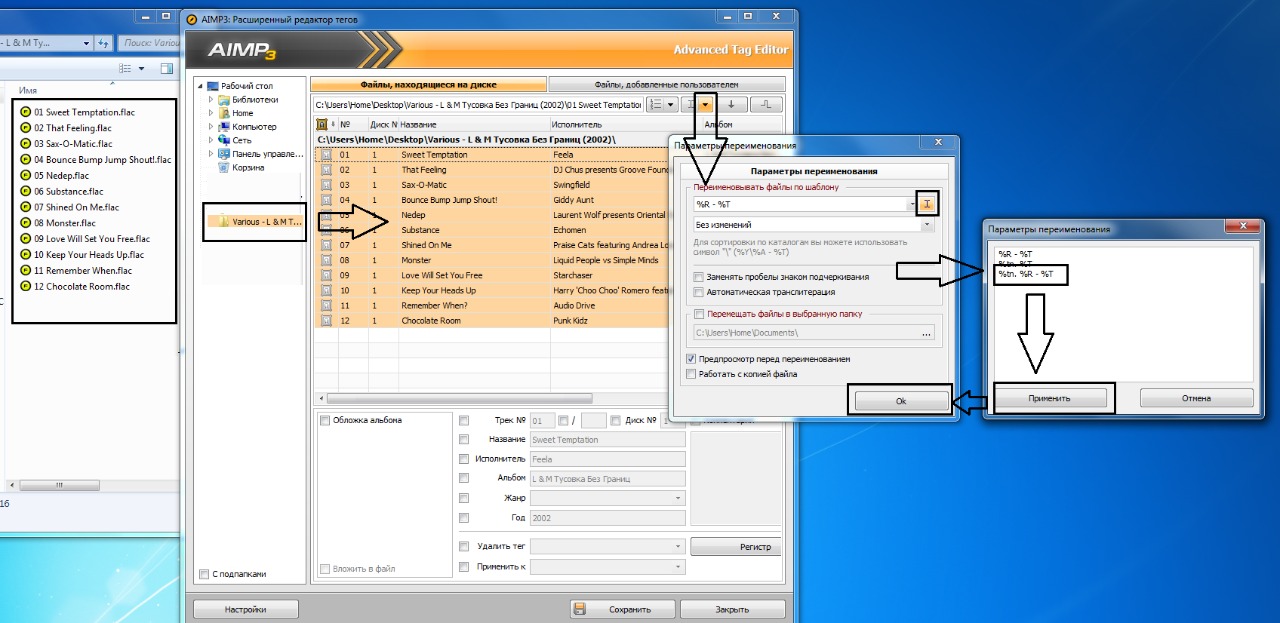Open the Удалить тег dropdown

click(678, 547)
